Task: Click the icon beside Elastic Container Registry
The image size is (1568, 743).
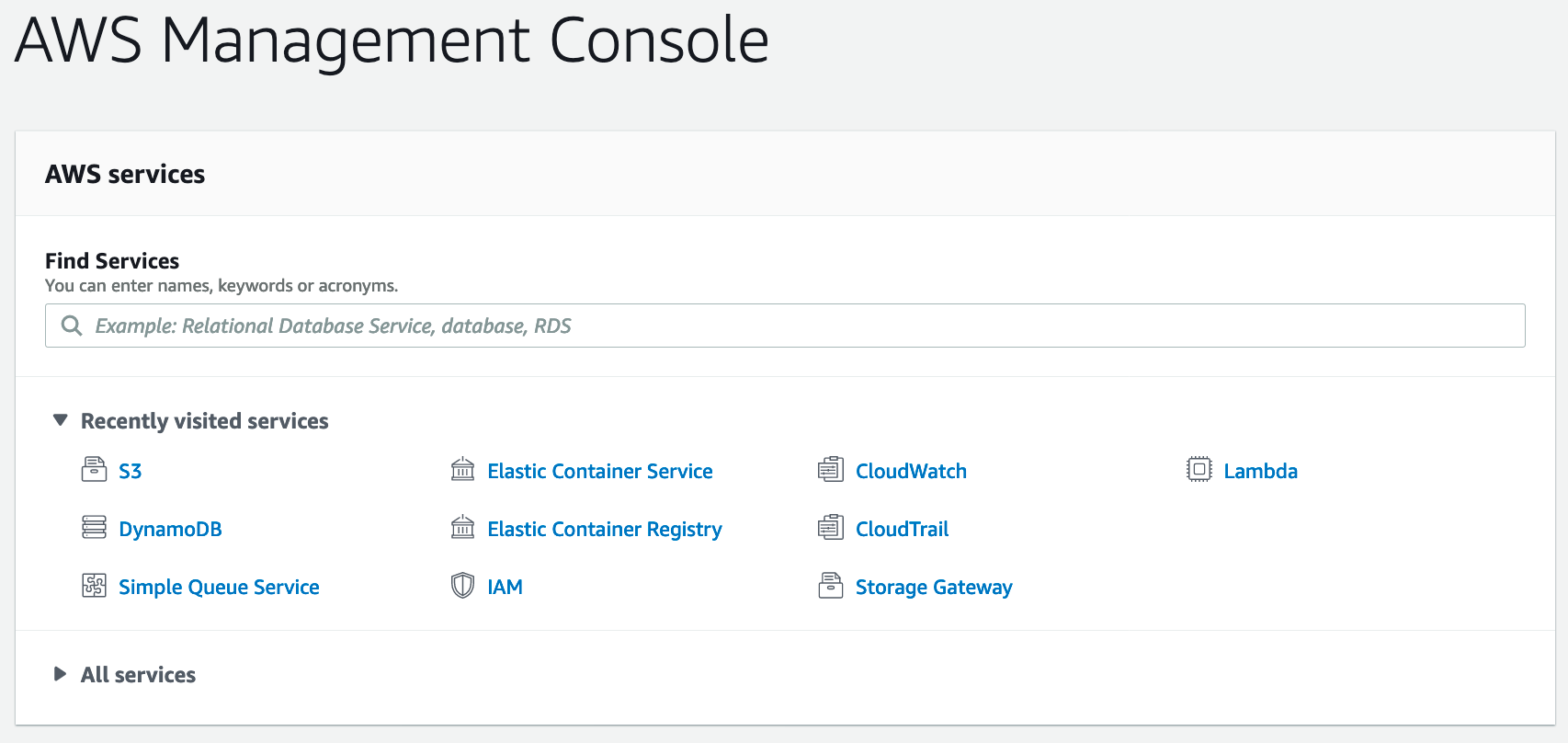Action: pyautogui.click(x=462, y=528)
